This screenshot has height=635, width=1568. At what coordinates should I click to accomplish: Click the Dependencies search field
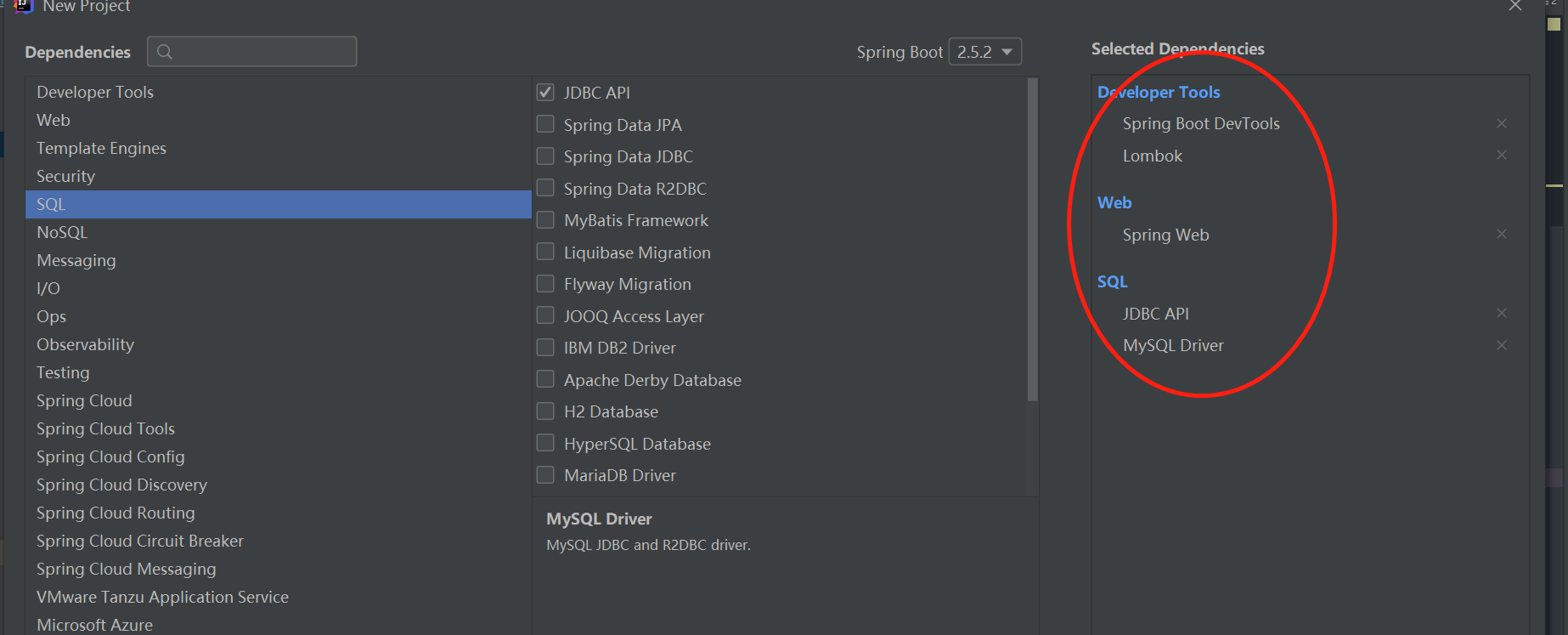(x=252, y=52)
